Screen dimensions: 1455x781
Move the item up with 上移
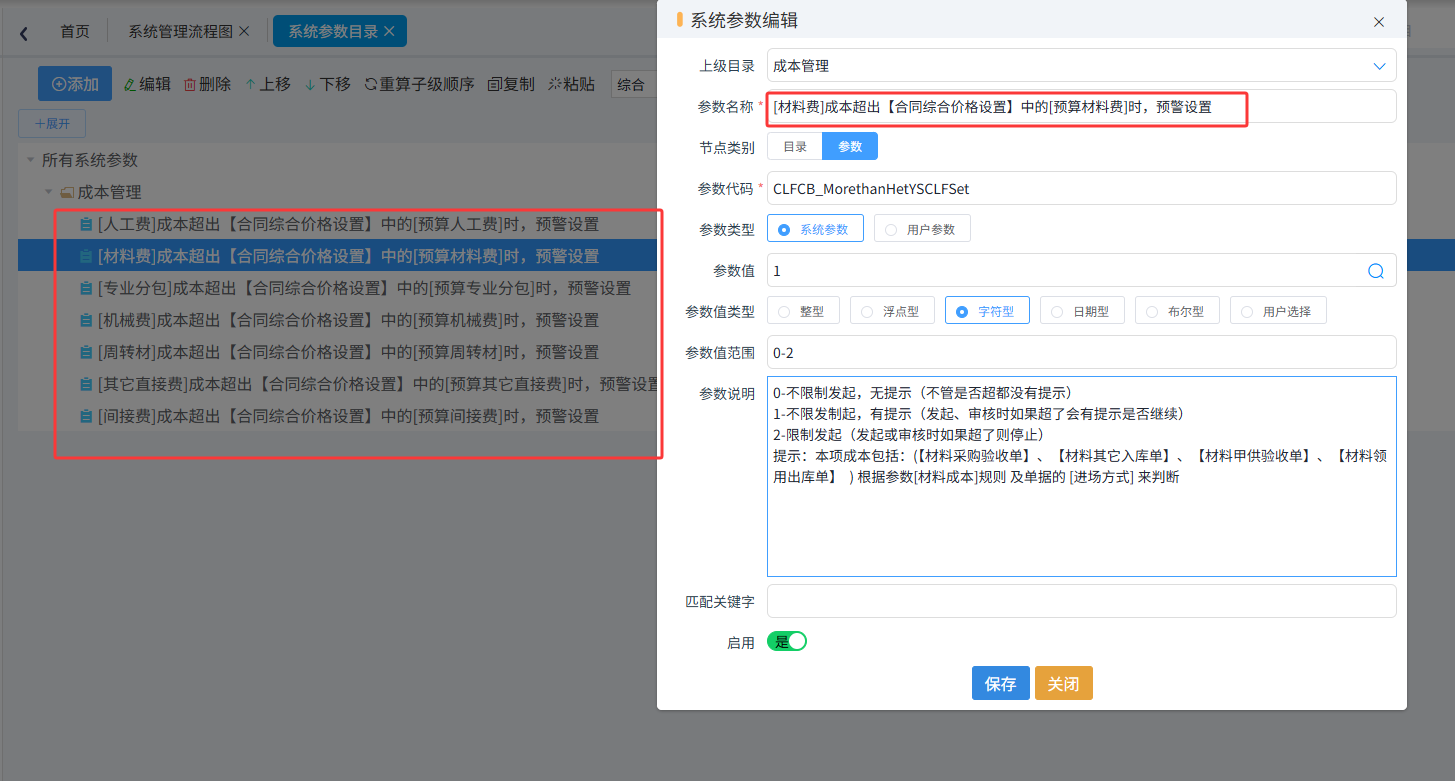tap(267, 84)
